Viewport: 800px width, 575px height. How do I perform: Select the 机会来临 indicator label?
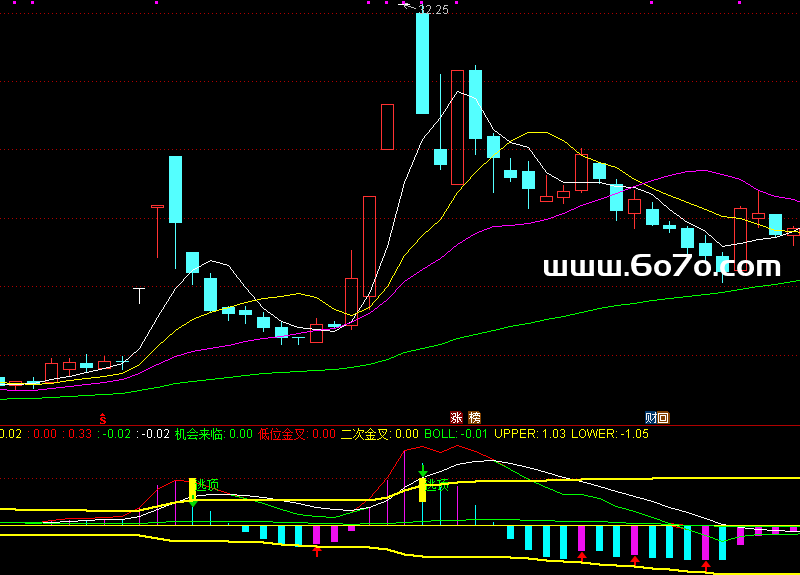click(x=200, y=434)
